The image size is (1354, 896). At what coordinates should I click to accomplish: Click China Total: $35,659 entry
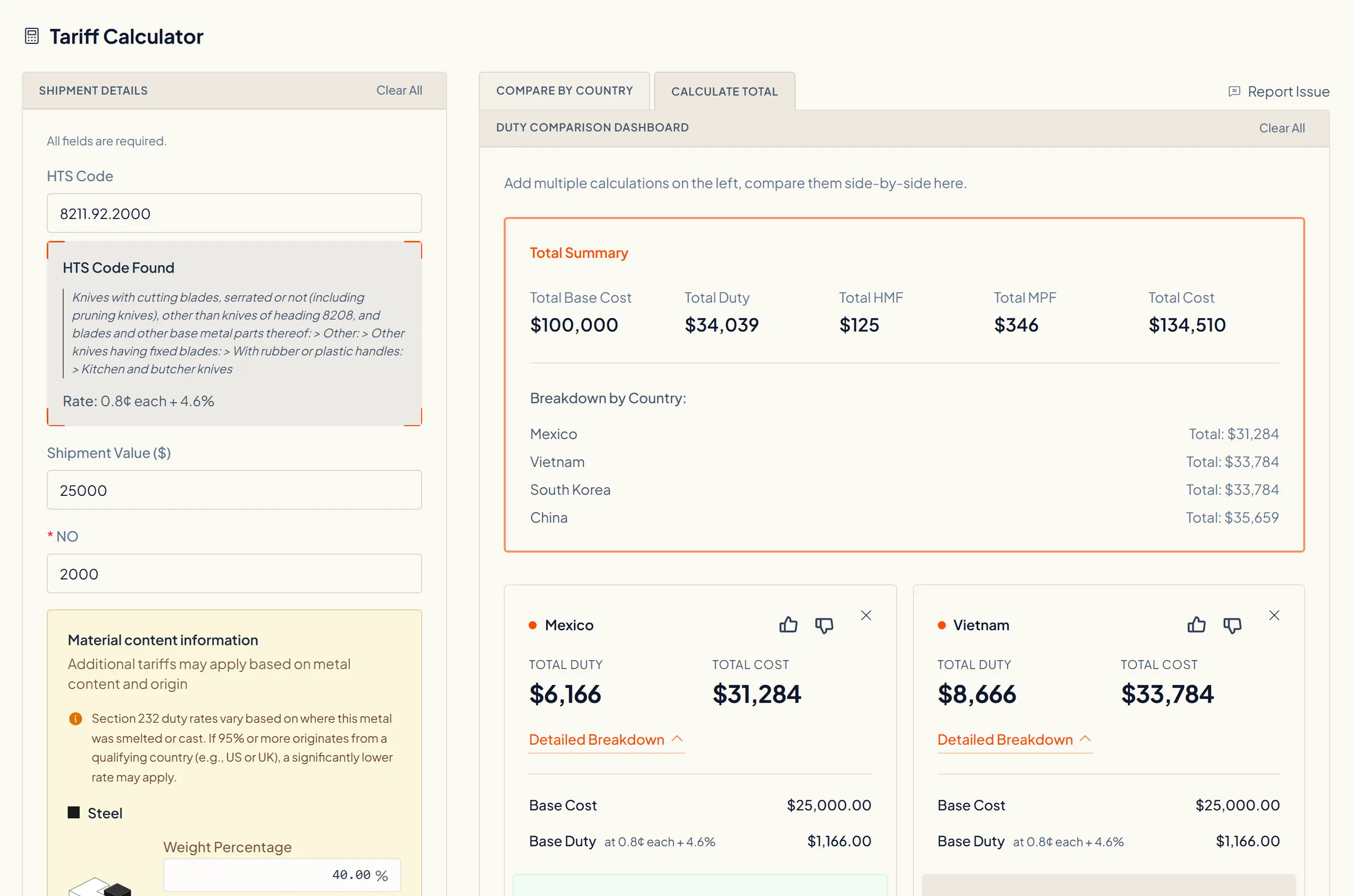click(1232, 517)
